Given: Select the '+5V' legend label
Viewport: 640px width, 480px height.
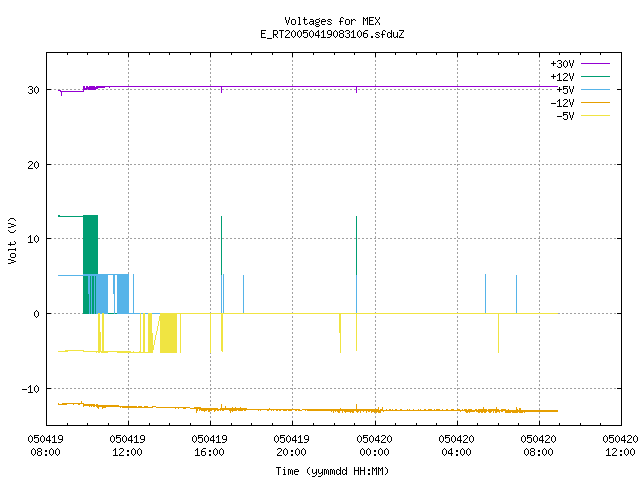Looking at the screenshot, I should [565, 90].
